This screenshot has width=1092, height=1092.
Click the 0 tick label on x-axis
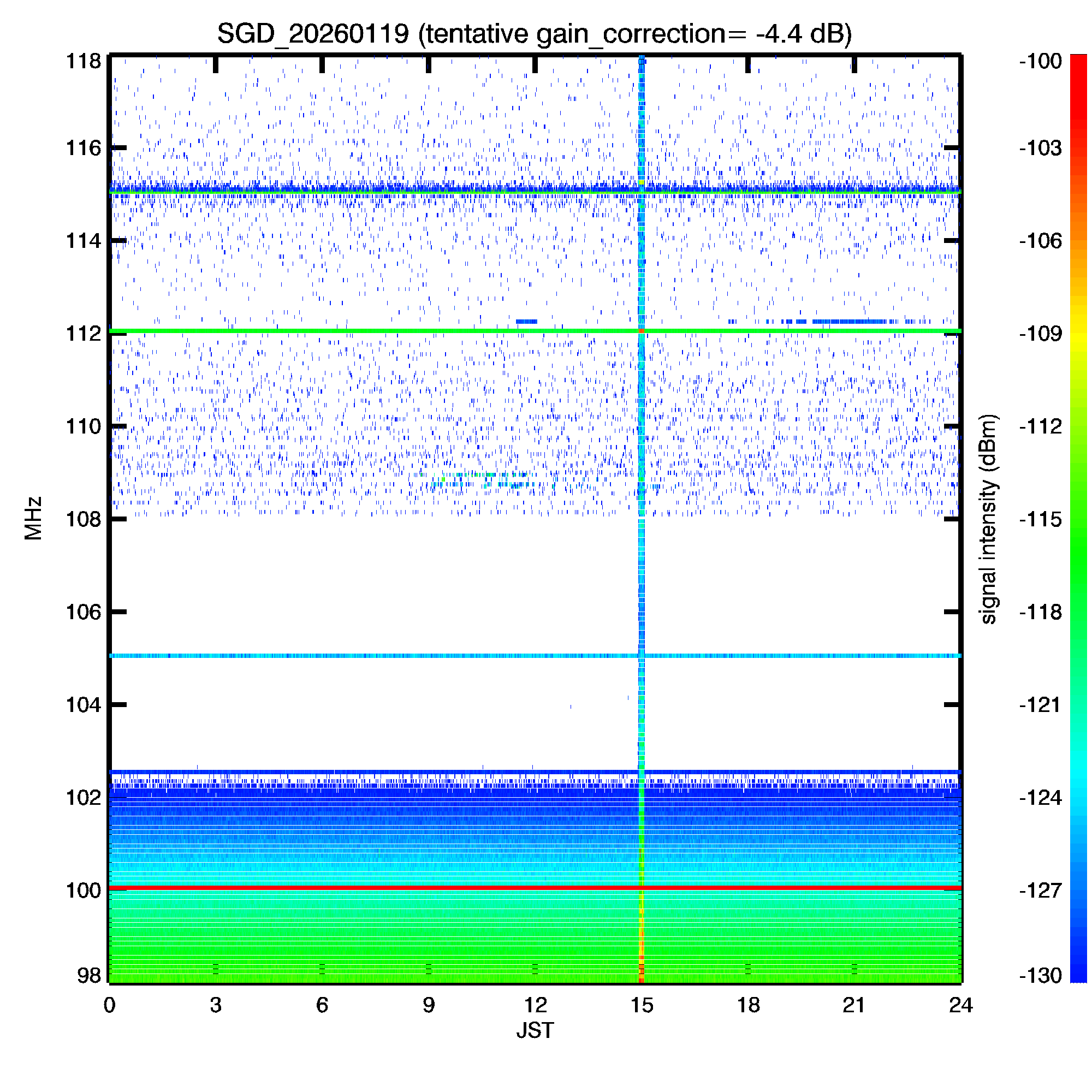pos(109,1005)
